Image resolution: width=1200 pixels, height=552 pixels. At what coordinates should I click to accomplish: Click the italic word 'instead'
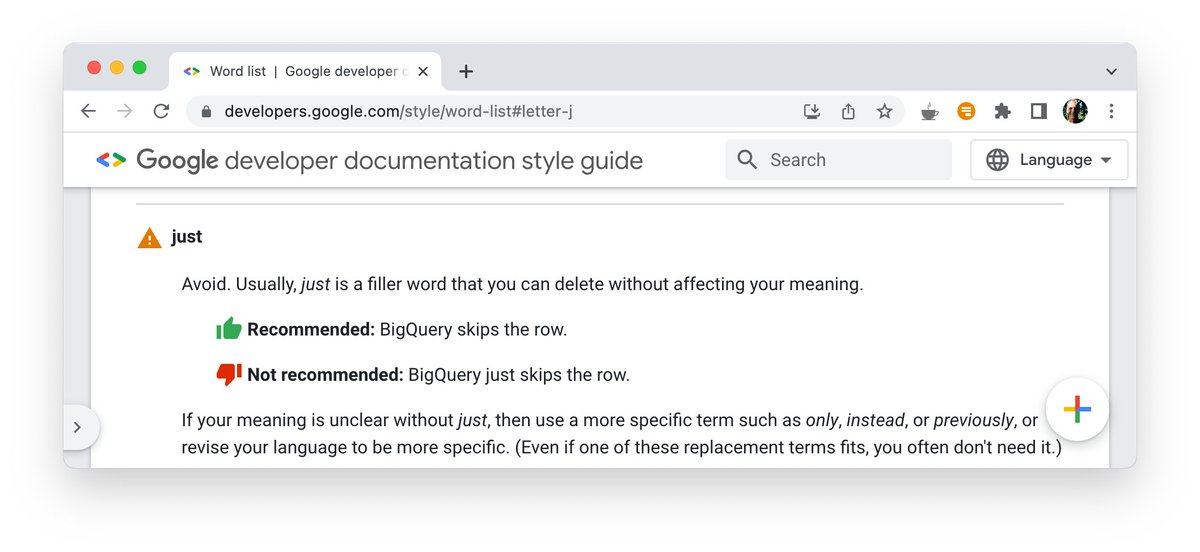876,420
